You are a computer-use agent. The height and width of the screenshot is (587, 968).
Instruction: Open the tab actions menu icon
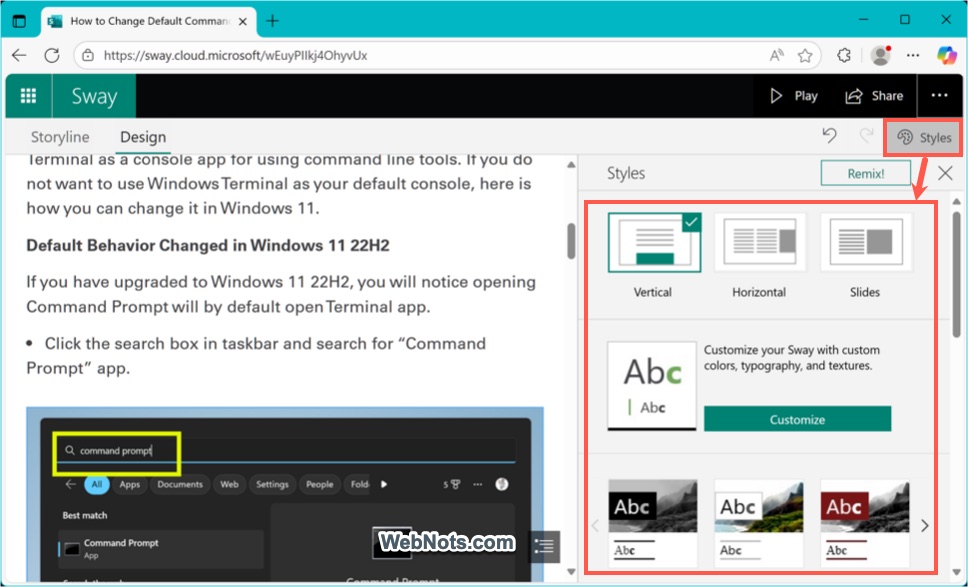point(20,20)
